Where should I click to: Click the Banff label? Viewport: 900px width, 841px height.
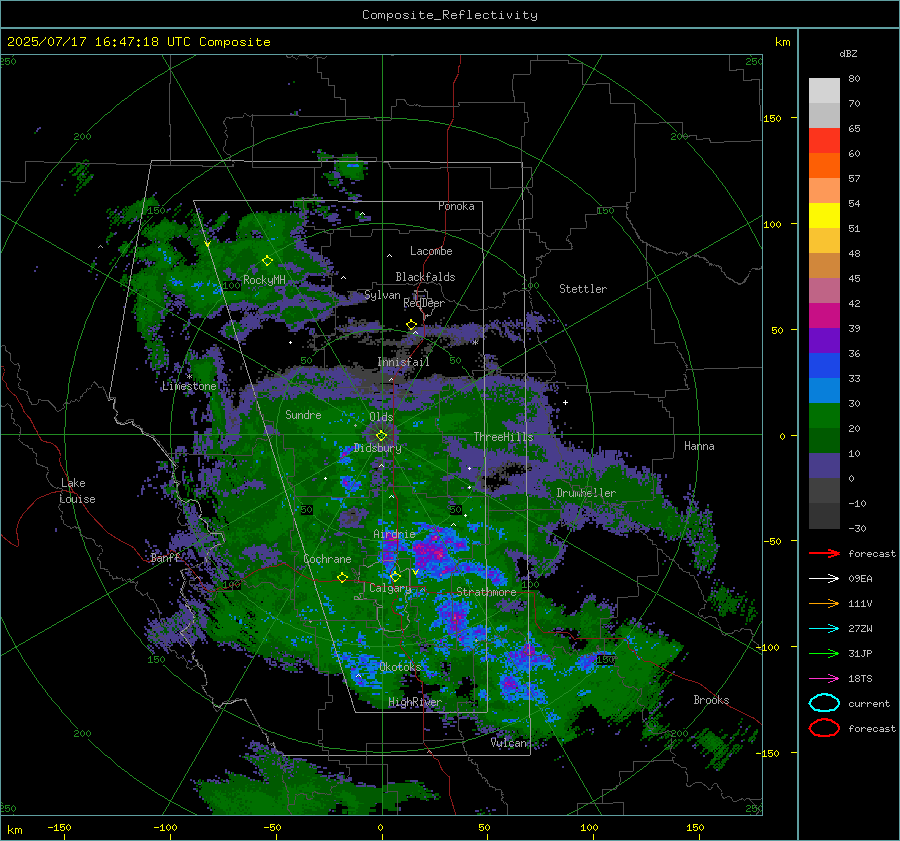click(x=165, y=558)
